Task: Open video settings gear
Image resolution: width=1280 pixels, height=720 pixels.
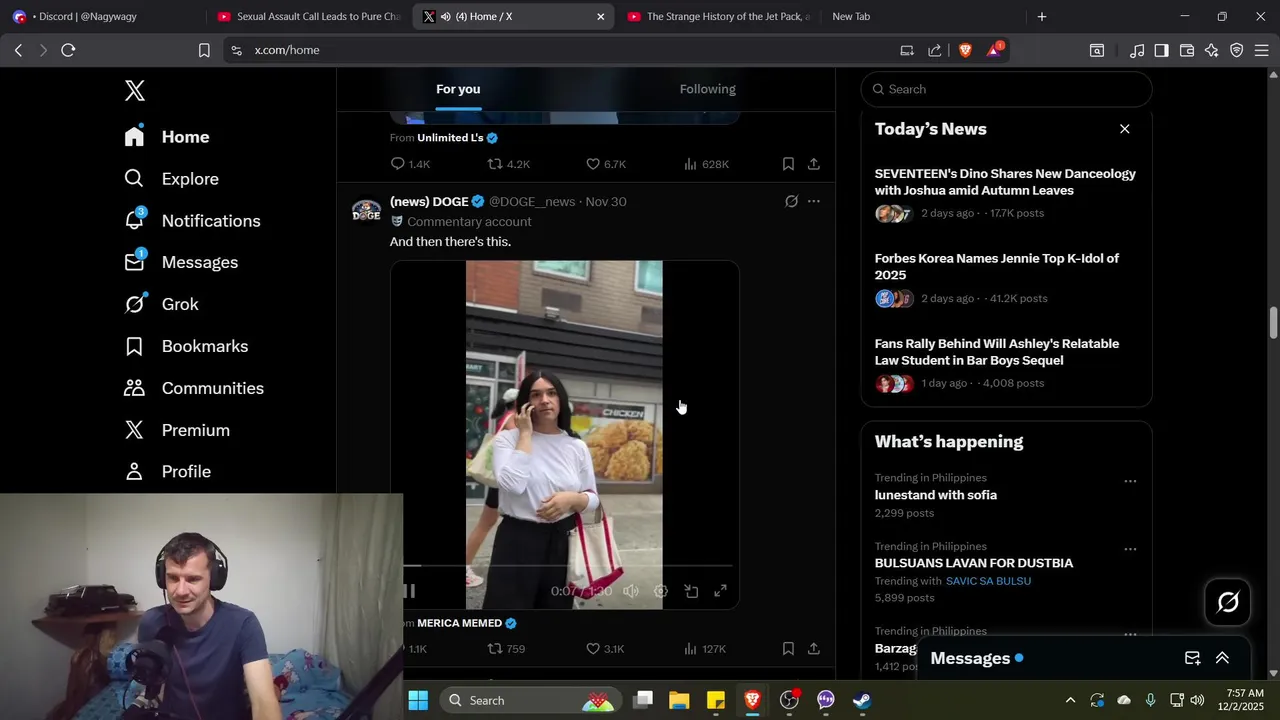Action: 661,591
